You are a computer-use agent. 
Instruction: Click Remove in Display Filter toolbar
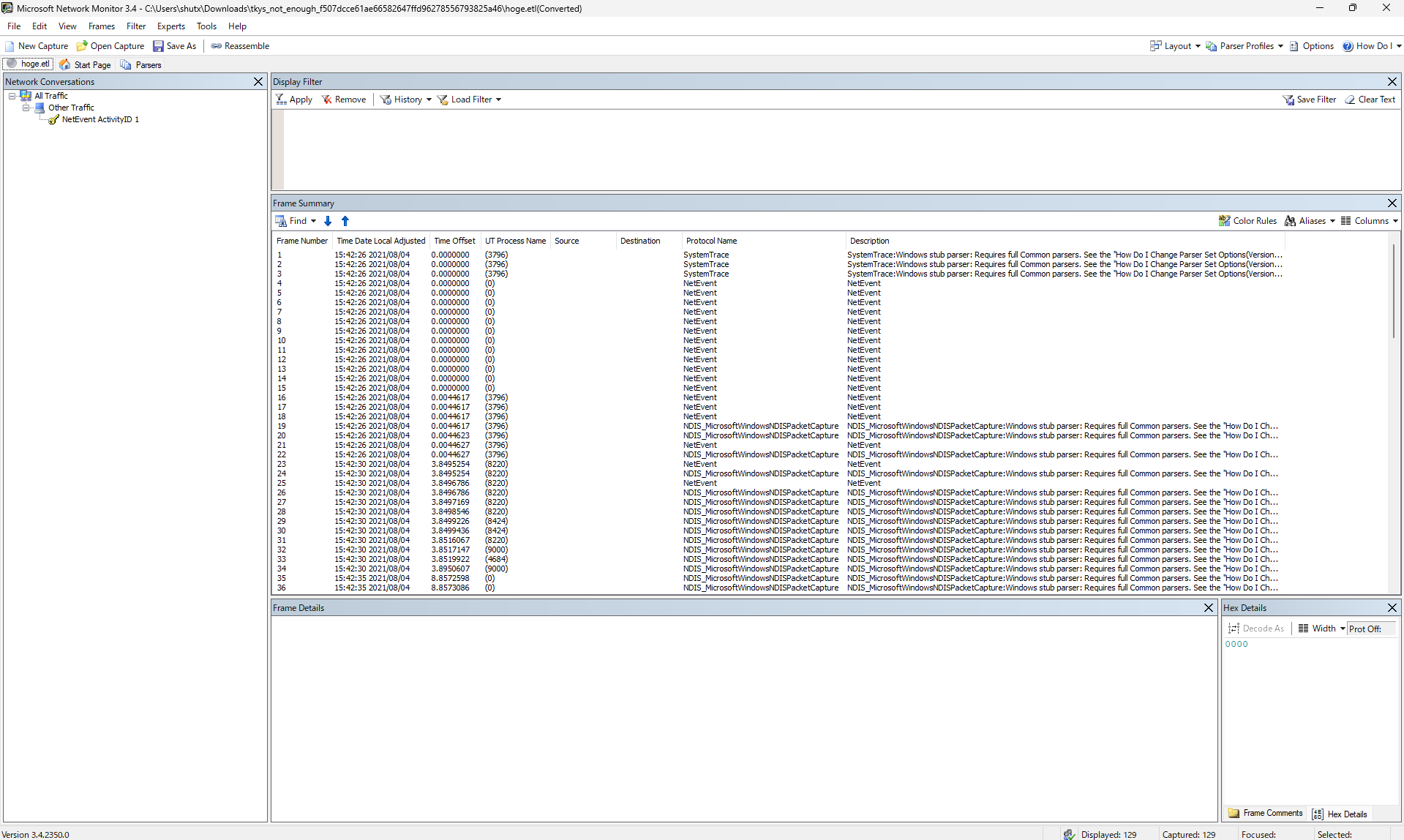tap(344, 100)
